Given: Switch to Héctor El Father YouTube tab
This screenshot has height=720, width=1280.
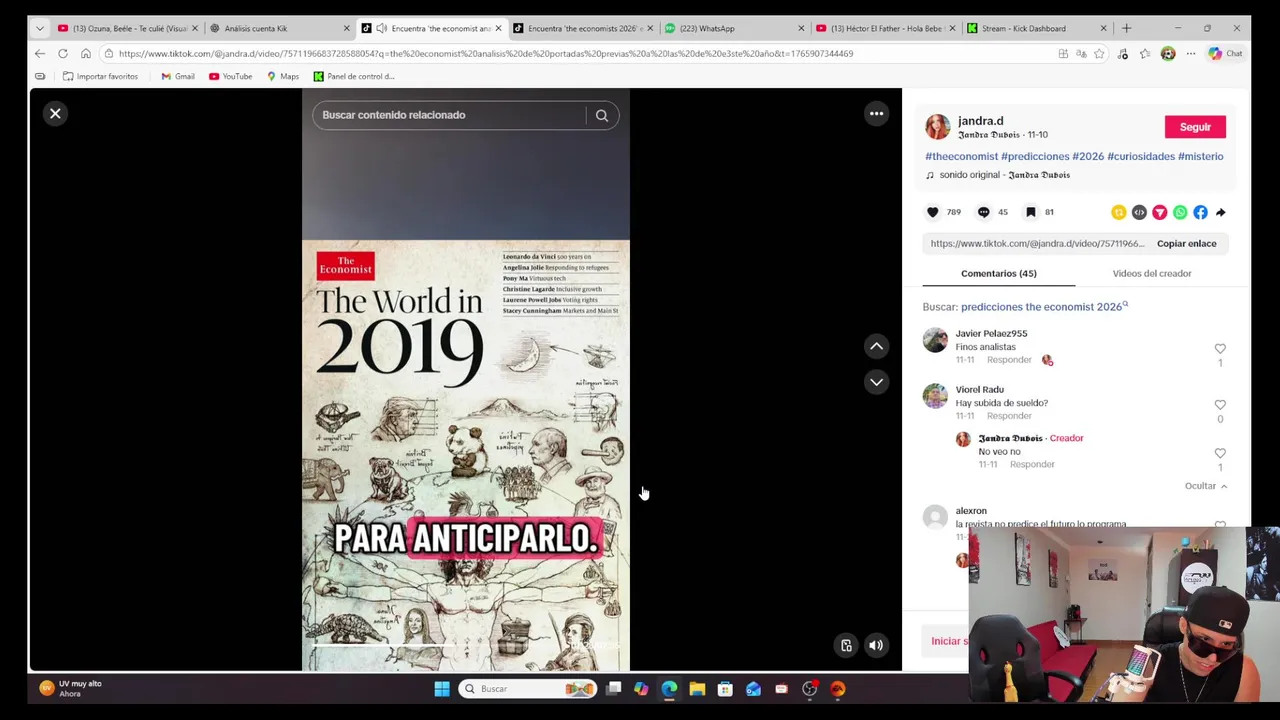Looking at the screenshot, I should (885, 28).
